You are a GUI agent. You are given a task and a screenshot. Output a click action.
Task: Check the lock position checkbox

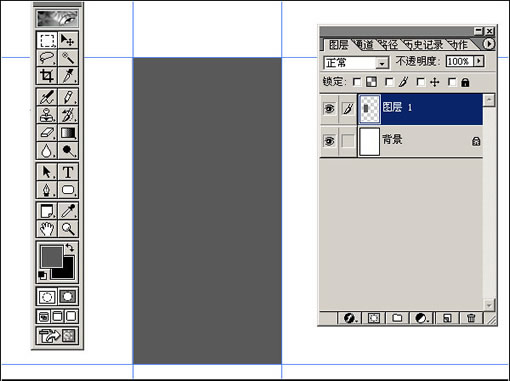pos(421,82)
